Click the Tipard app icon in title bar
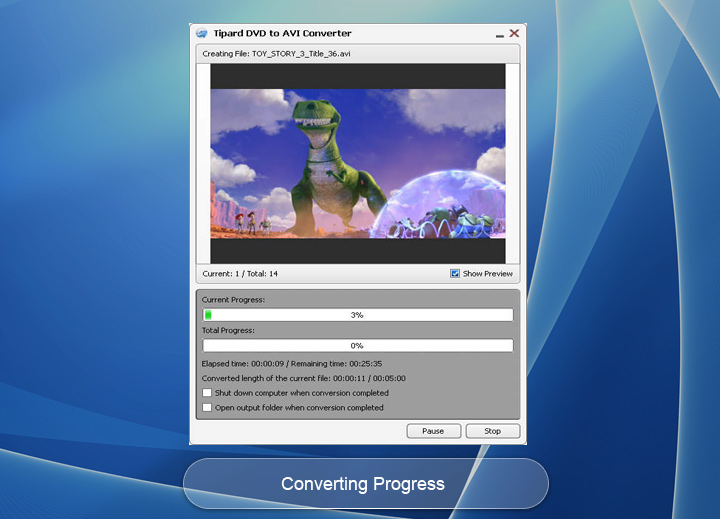 click(x=202, y=33)
